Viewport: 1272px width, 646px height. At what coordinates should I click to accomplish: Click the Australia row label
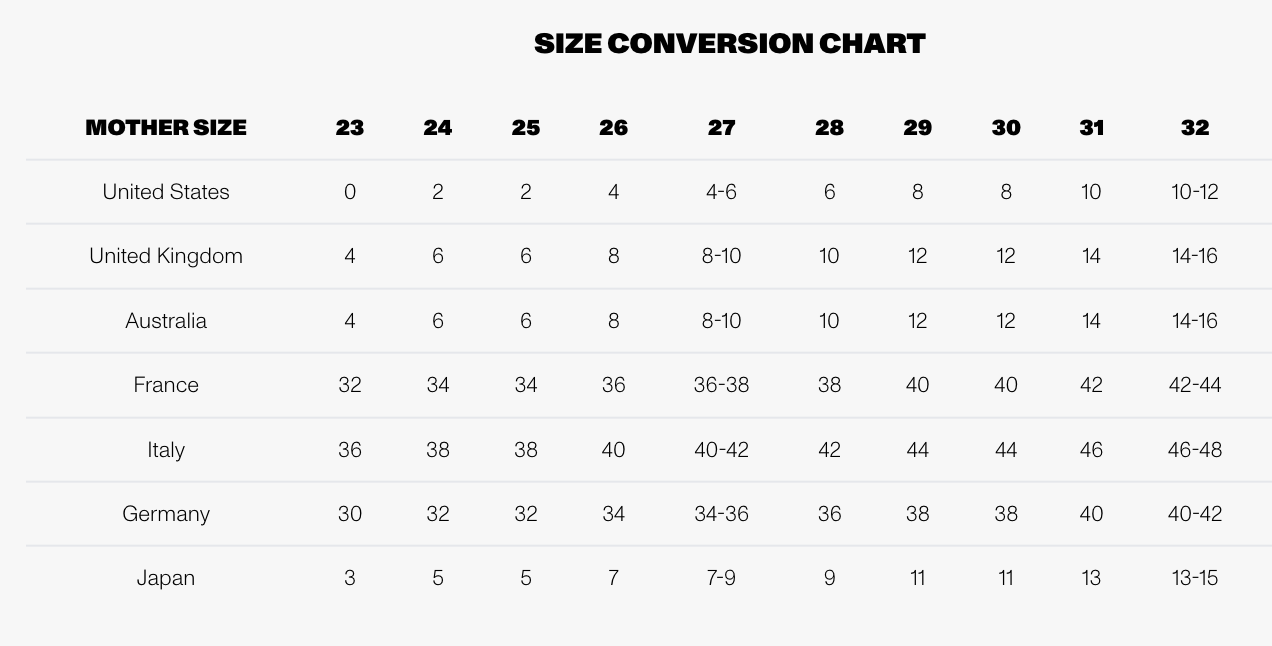coord(166,321)
